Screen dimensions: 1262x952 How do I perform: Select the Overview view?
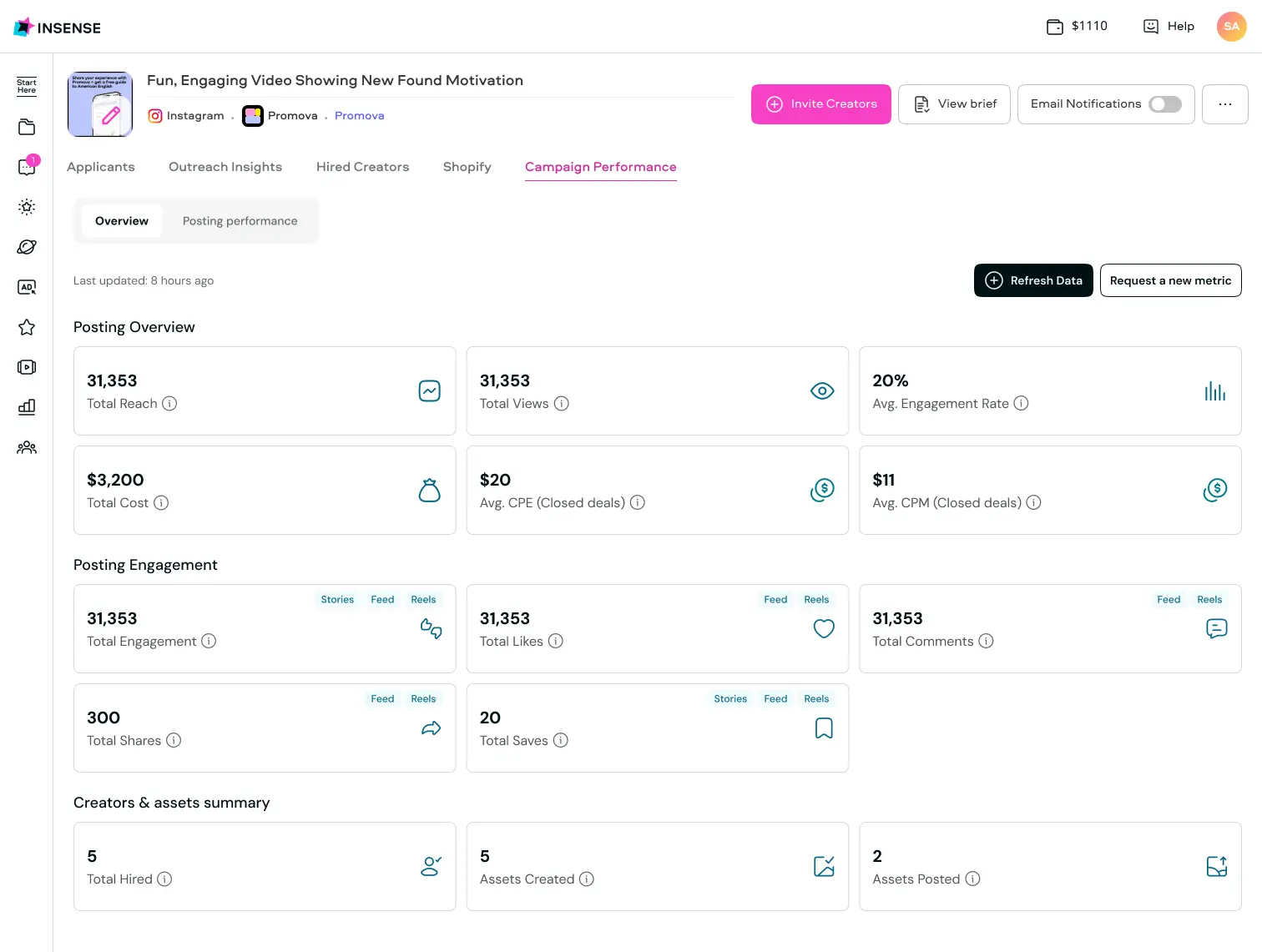[x=122, y=221]
